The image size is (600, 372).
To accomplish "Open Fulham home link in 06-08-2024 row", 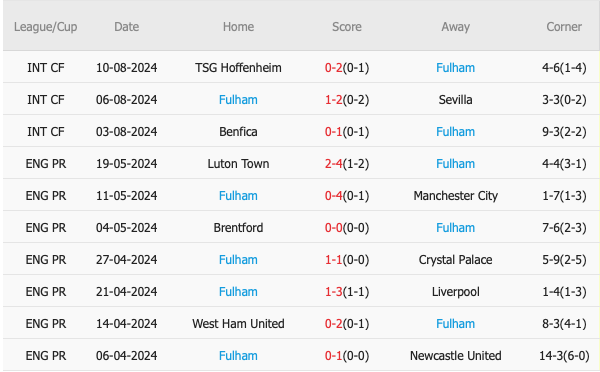I will 238,100.
